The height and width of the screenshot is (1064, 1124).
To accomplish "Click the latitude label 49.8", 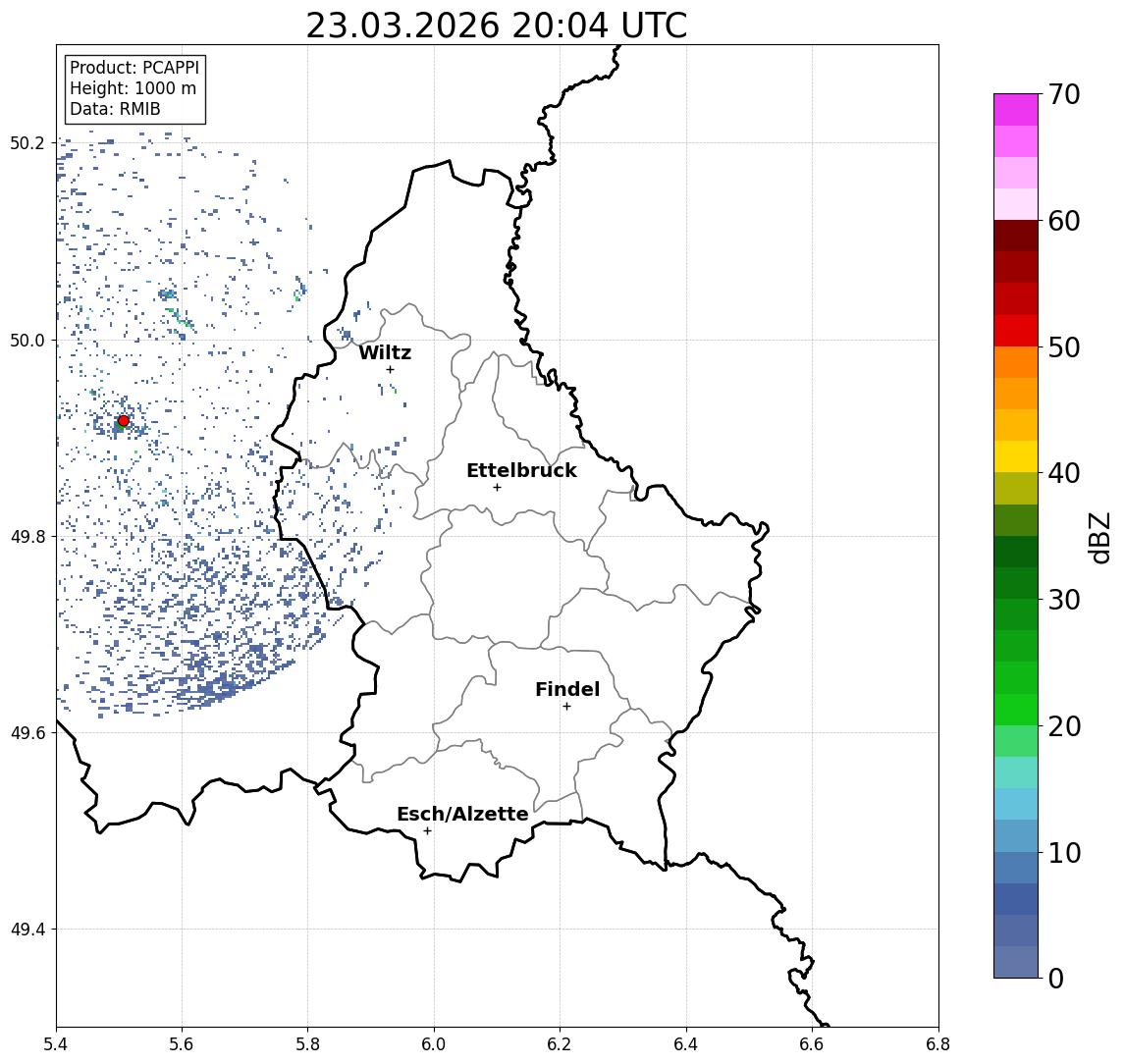I will point(27,537).
